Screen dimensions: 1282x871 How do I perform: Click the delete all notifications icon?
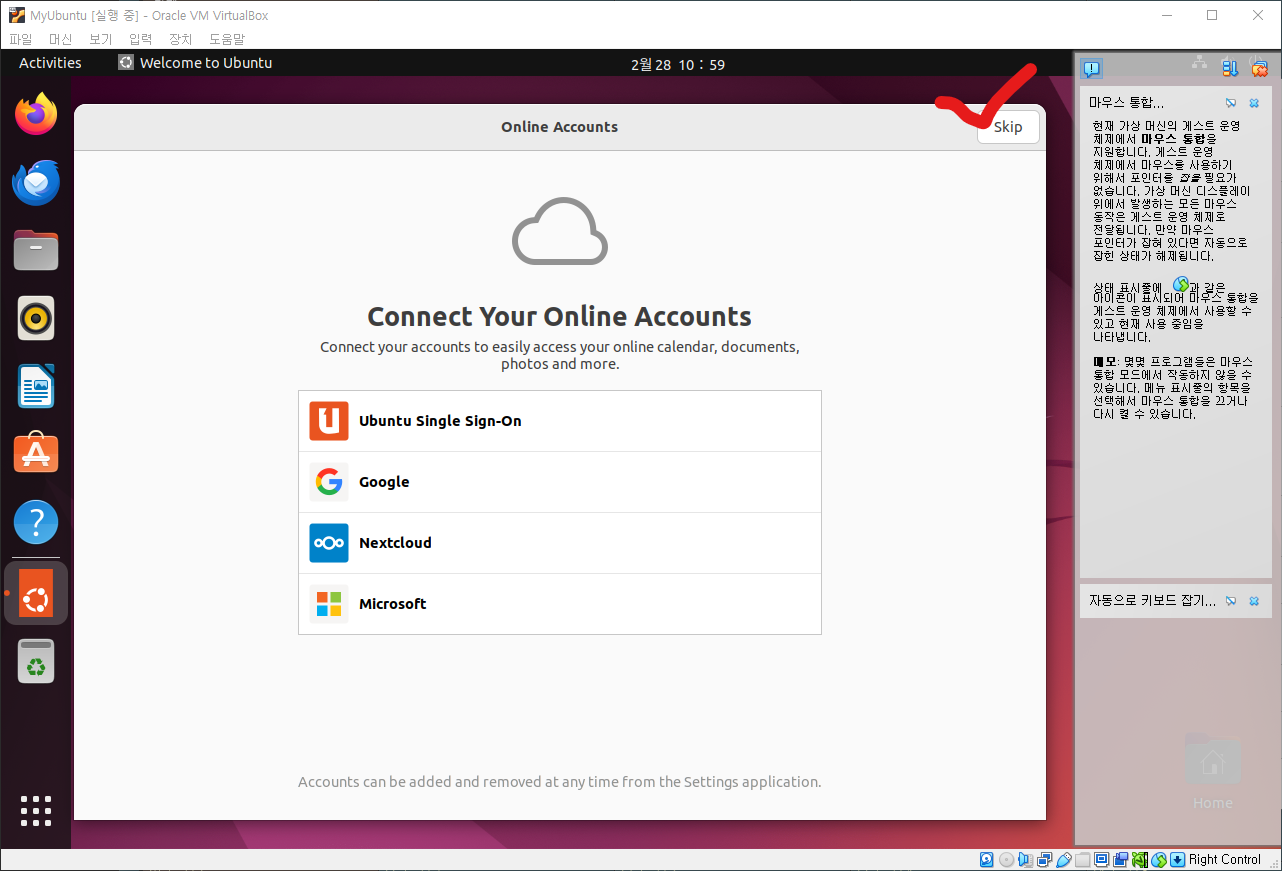(x=1260, y=68)
